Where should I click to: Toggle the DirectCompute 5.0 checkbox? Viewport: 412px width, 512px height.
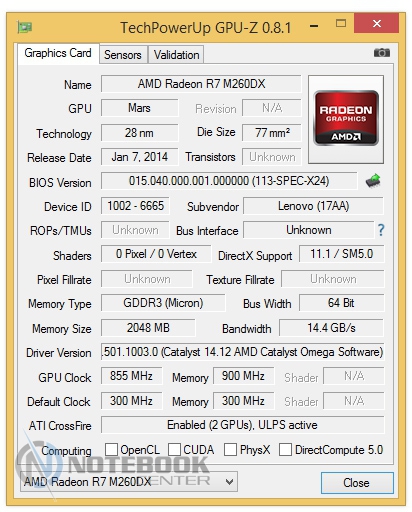[x=285, y=449]
